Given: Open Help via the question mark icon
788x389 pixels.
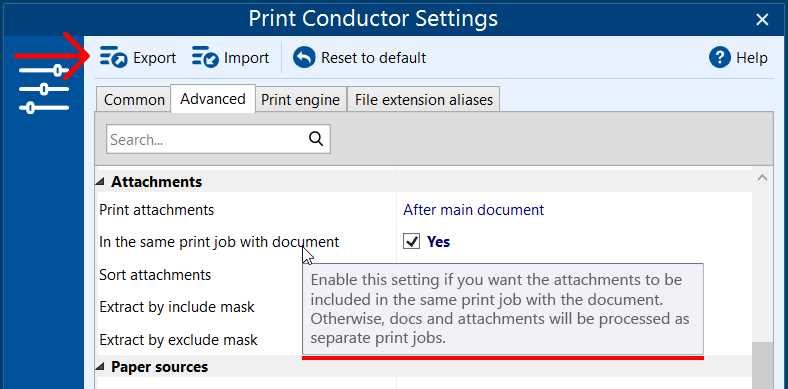Looking at the screenshot, I should (719, 57).
